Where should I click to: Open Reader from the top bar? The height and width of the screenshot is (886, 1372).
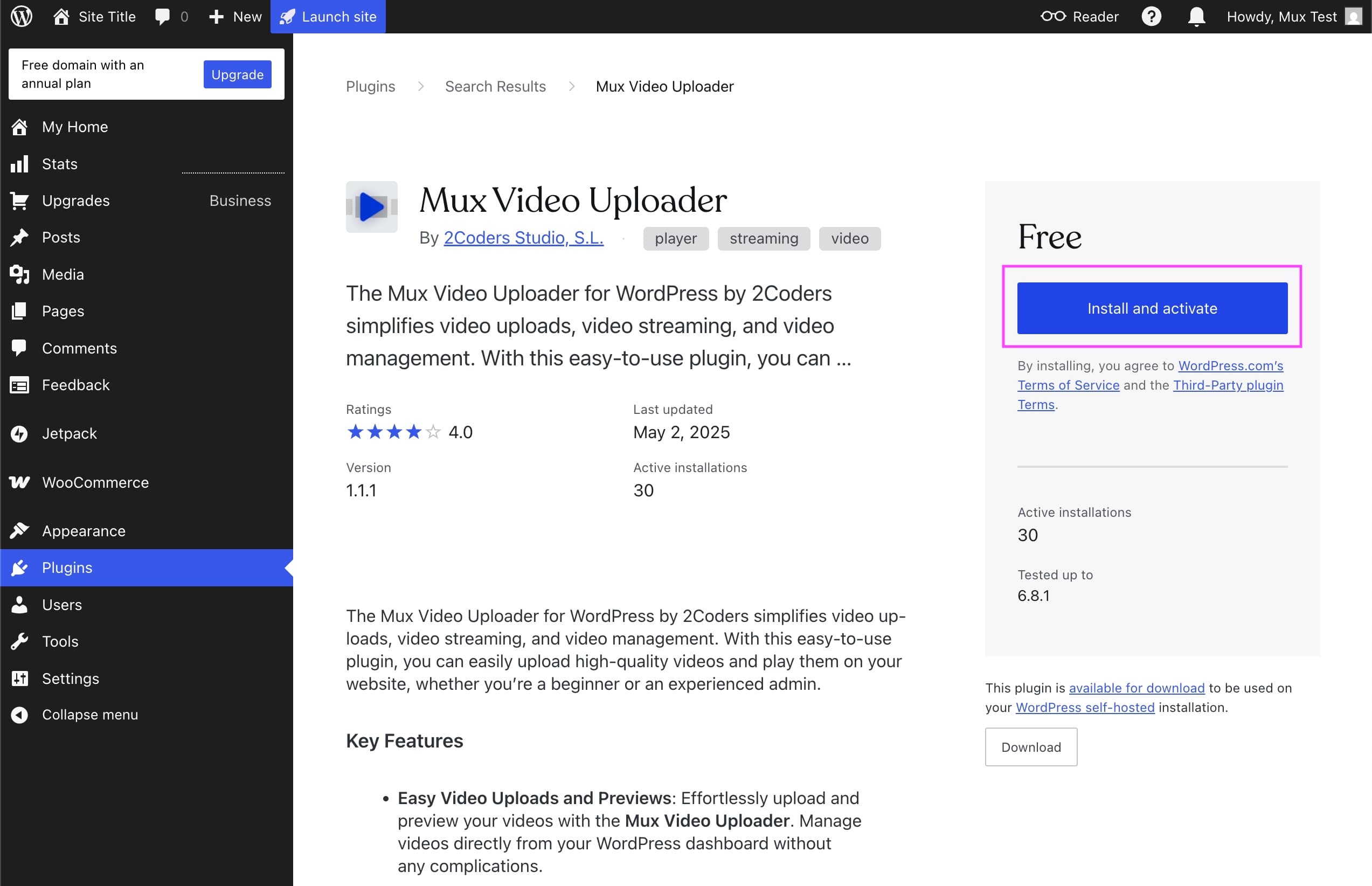pos(1079,16)
